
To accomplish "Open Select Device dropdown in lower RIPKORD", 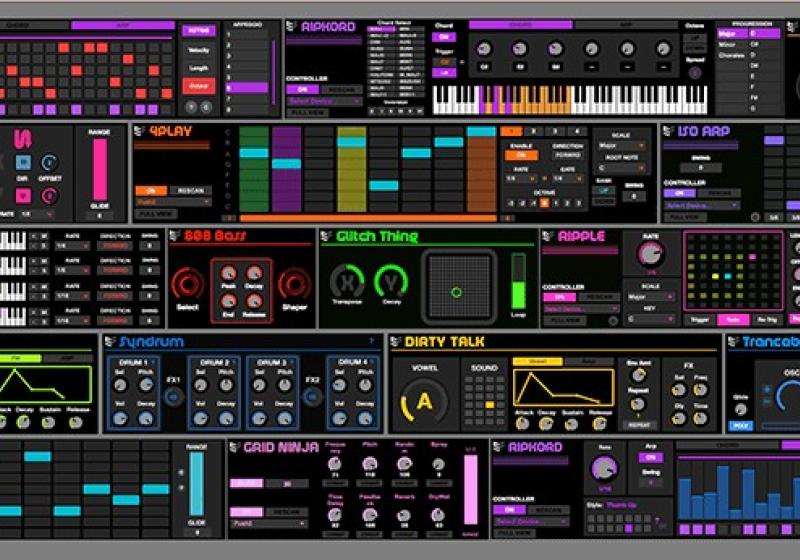I will [x=531, y=521].
